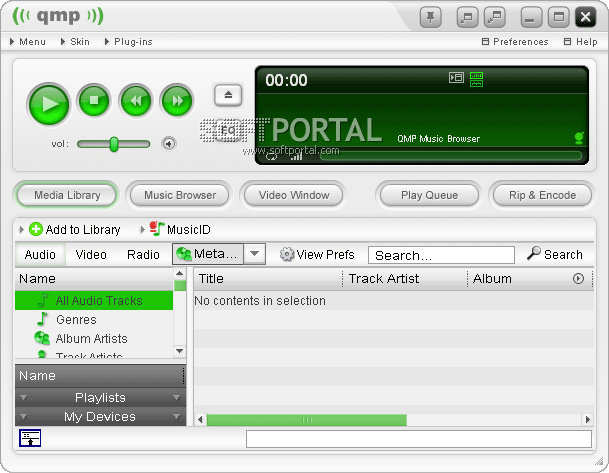Toggle the always-on-top pin icon
This screenshot has width=609, height=473.
431,17
